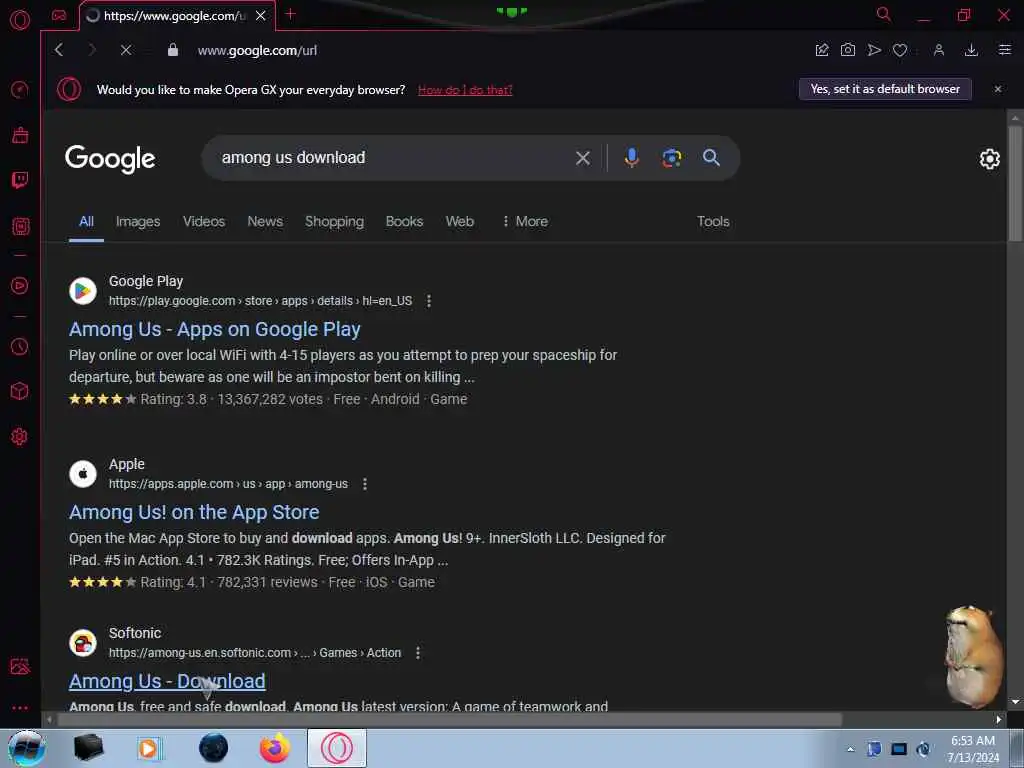
Task: Add page to bookmarks with heart icon
Action: tap(900, 50)
